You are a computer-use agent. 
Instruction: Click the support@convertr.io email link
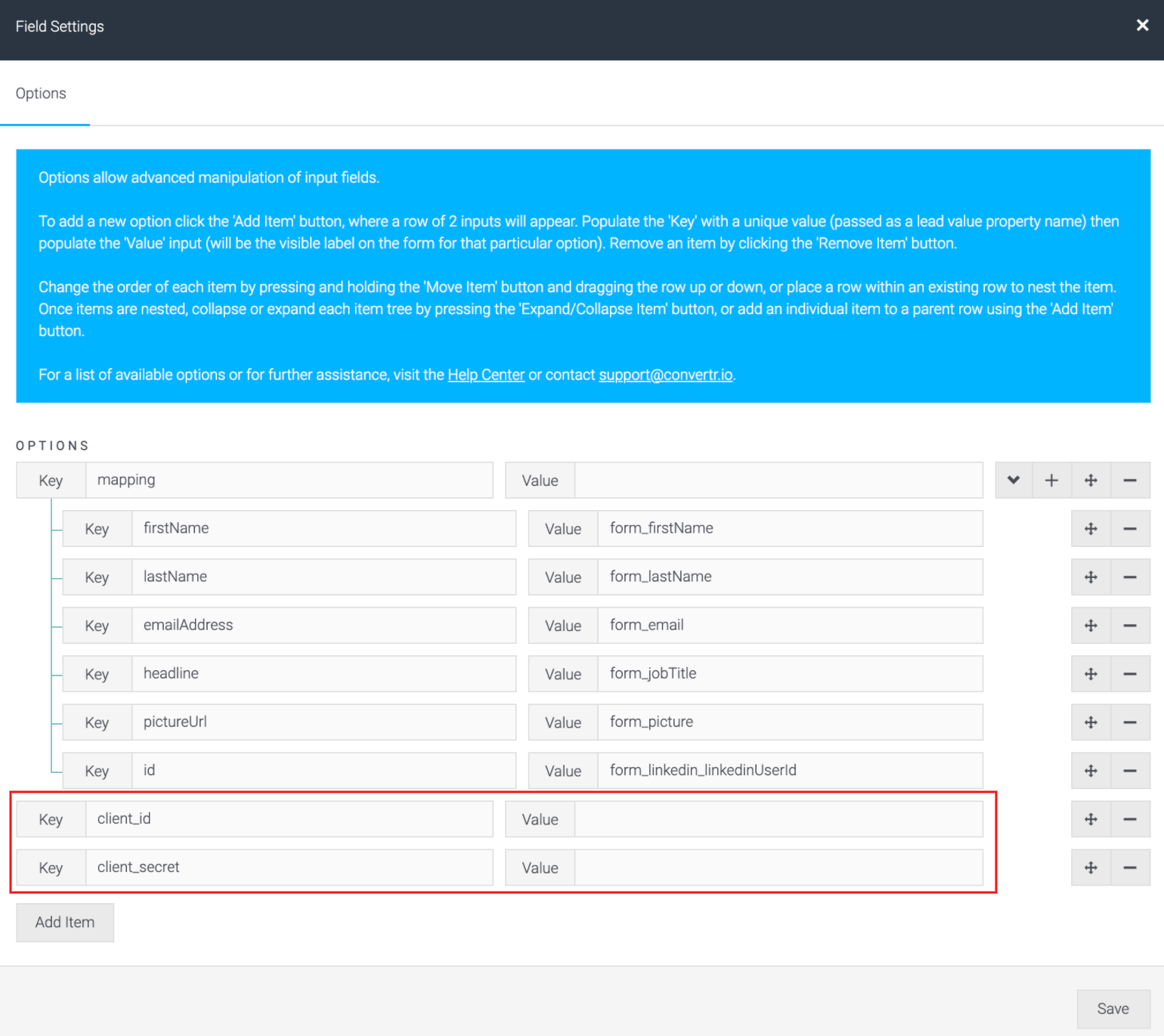click(666, 374)
